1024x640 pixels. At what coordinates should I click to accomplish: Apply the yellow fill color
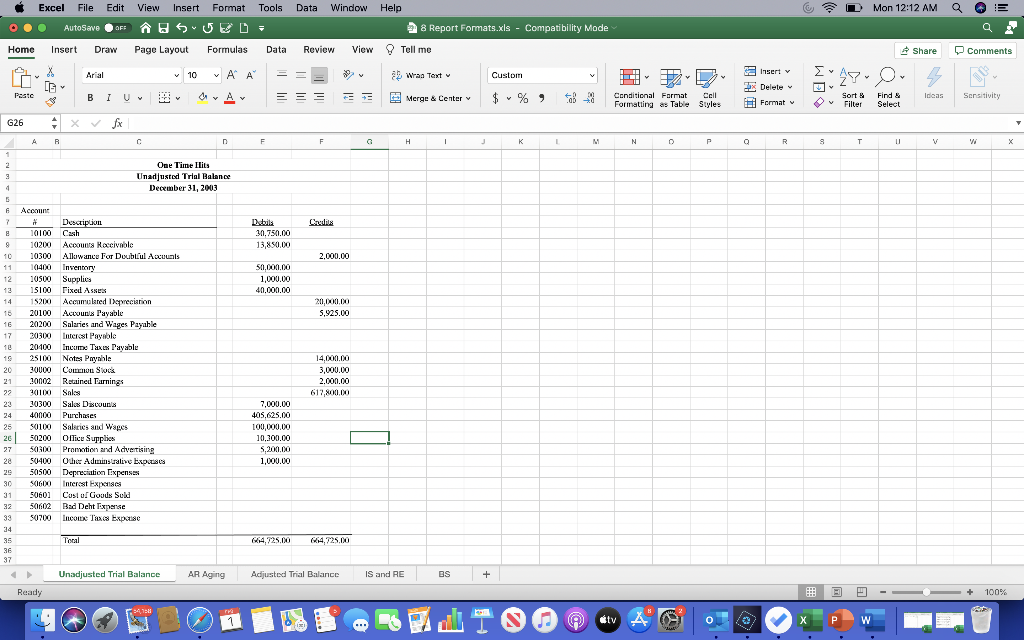202,98
